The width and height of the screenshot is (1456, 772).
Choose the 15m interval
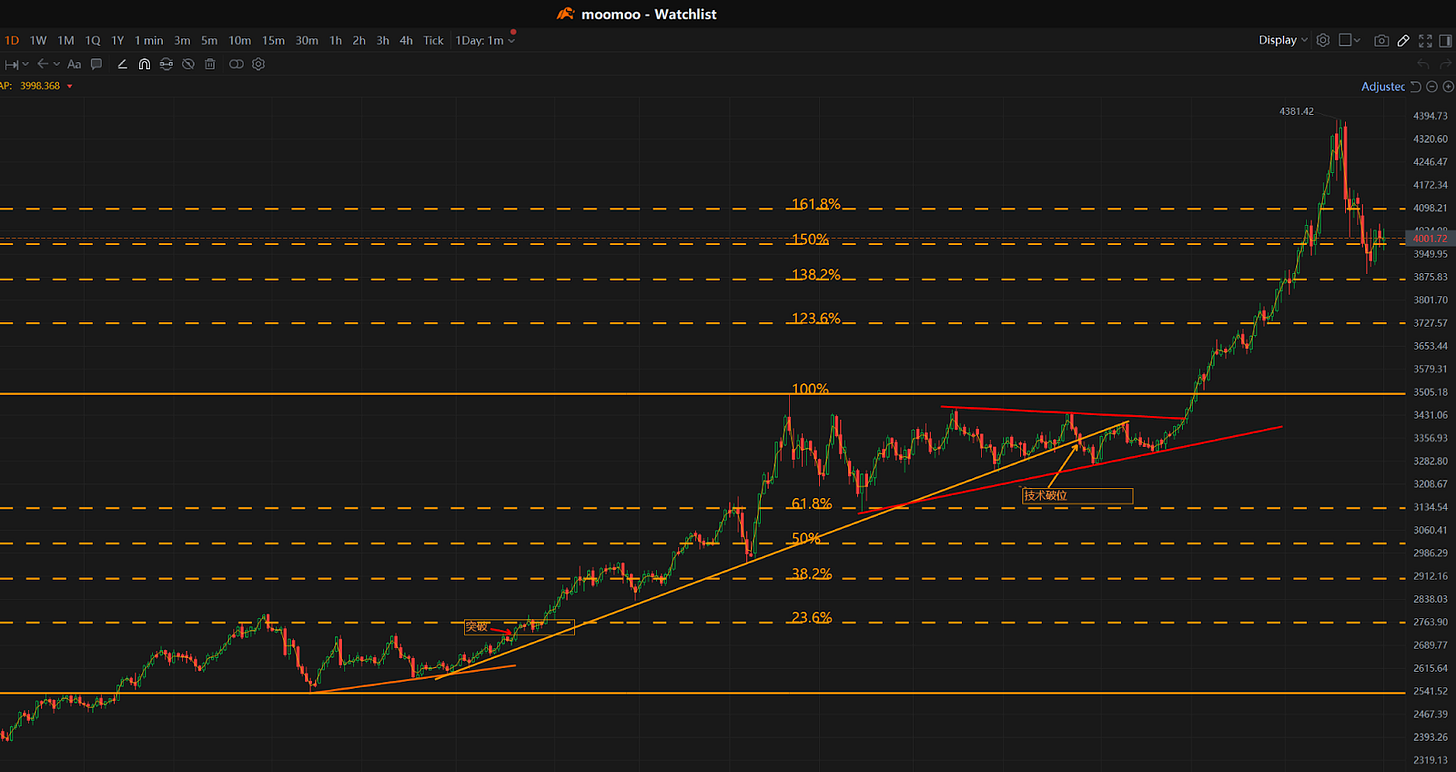pos(273,40)
